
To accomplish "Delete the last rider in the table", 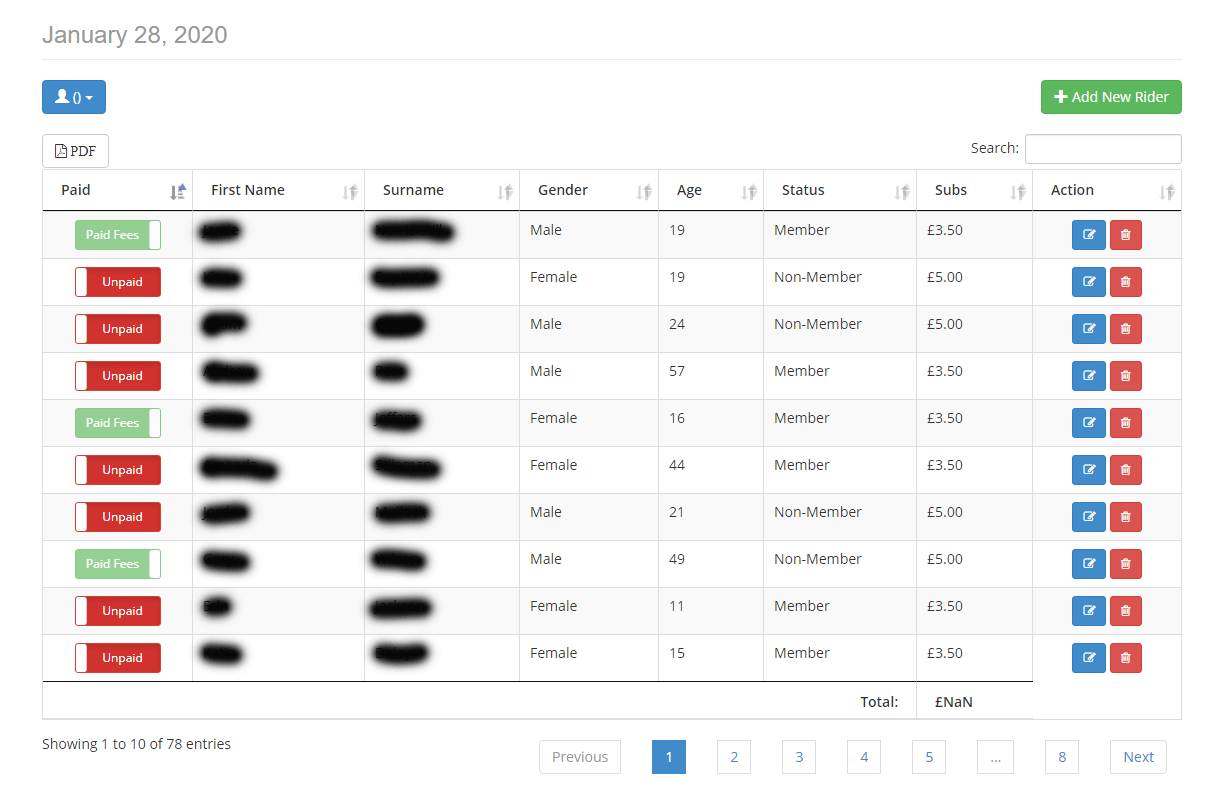I will tap(1125, 657).
